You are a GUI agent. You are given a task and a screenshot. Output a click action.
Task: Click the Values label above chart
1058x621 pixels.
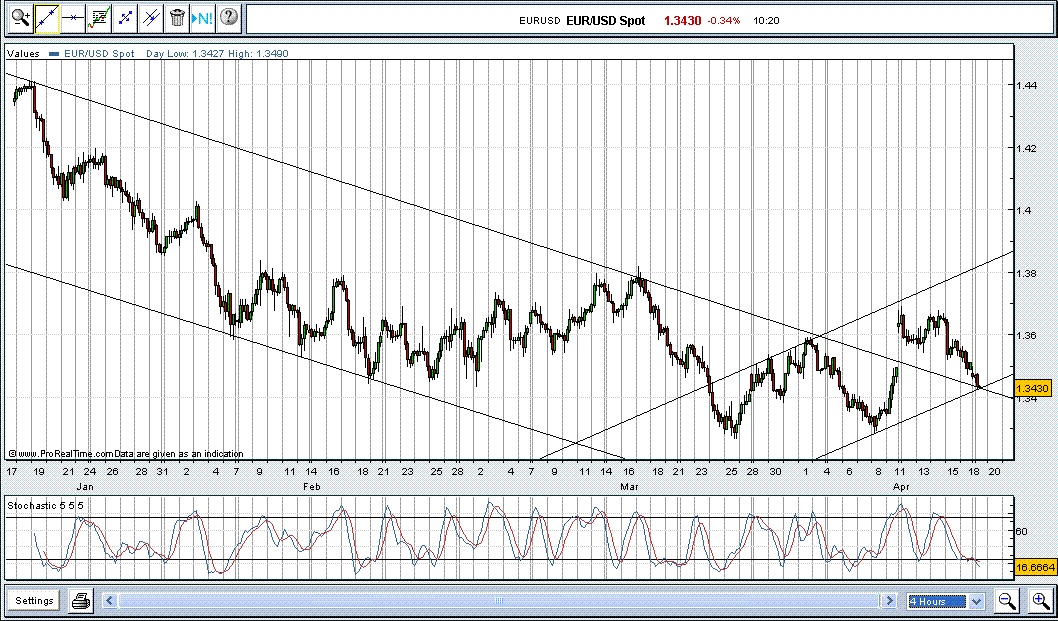23,53
